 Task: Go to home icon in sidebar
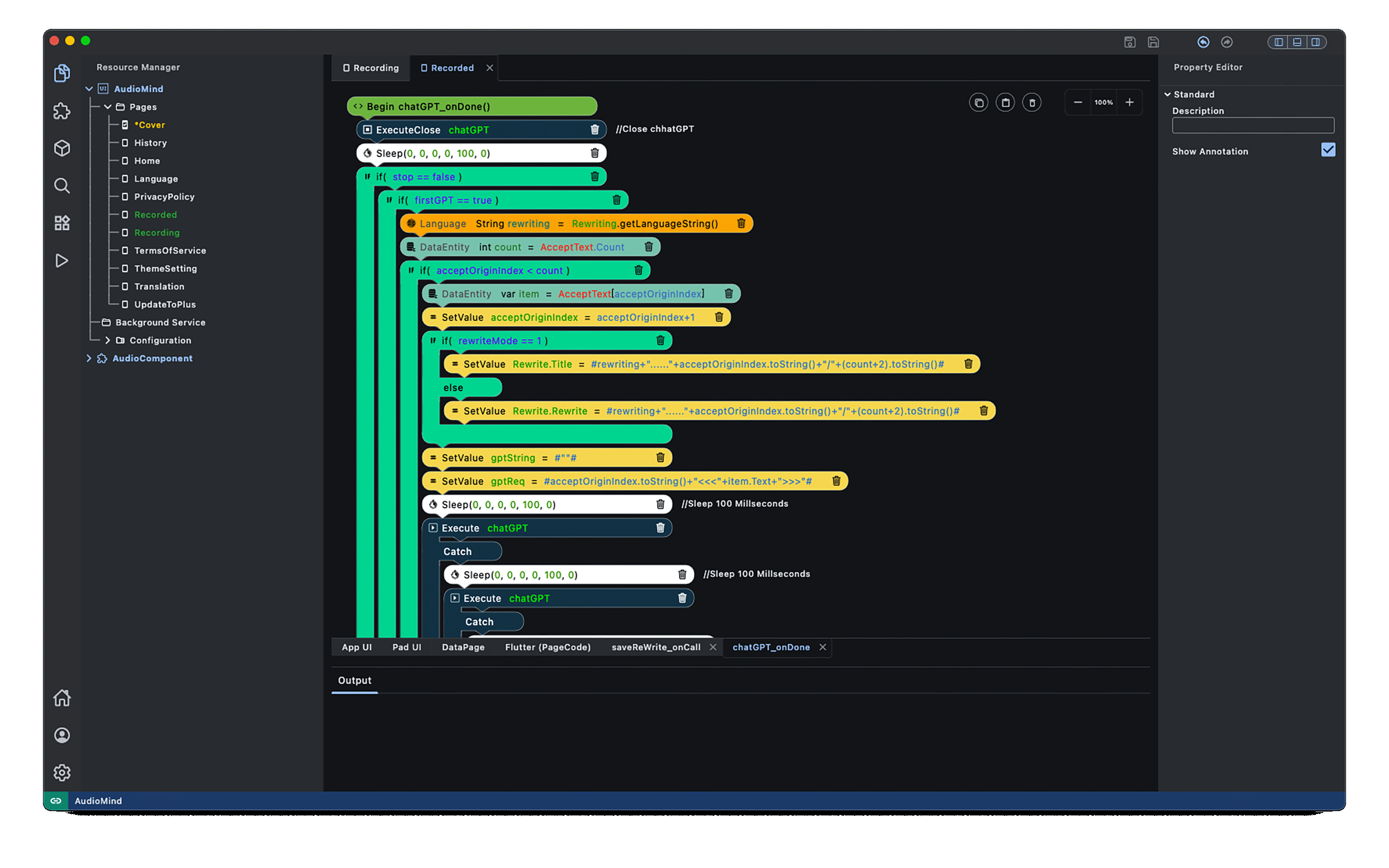62,698
